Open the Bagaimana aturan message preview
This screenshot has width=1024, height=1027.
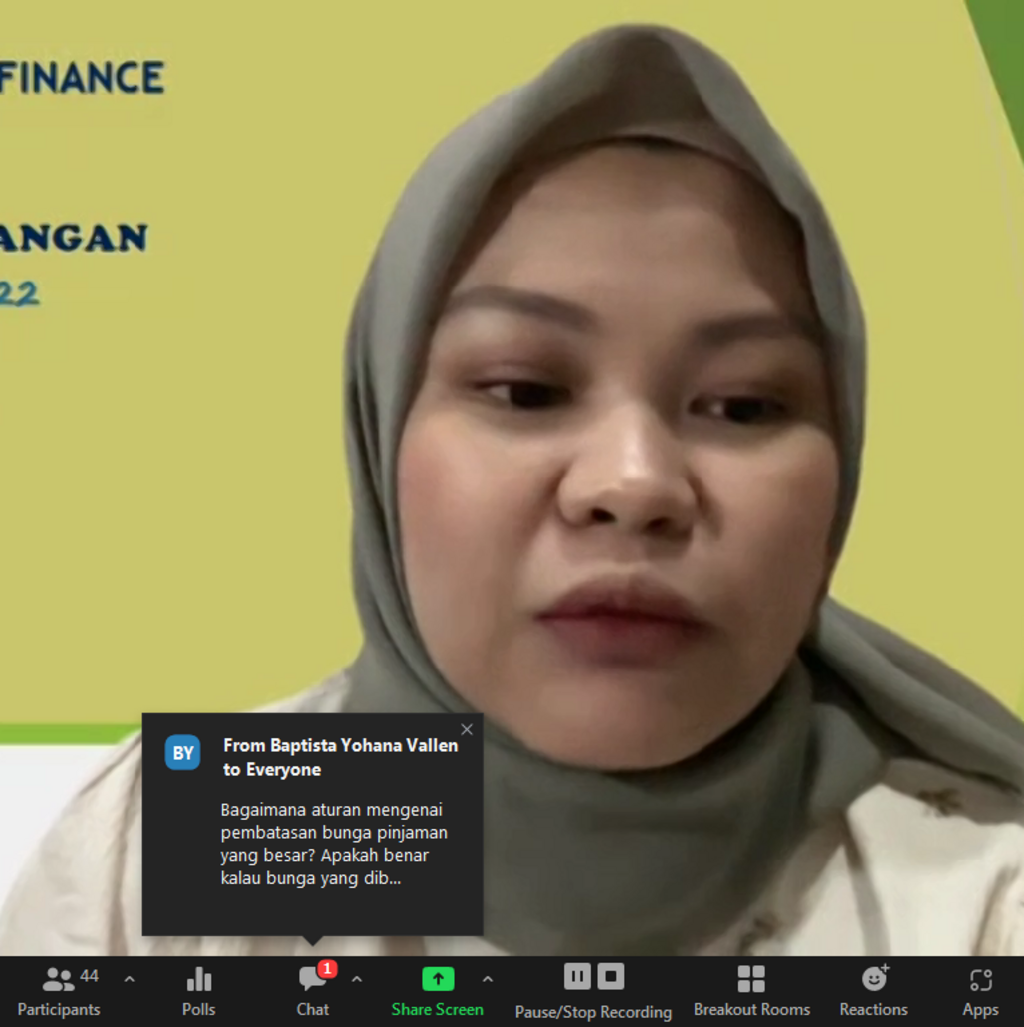pyautogui.click(x=333, y=844)
